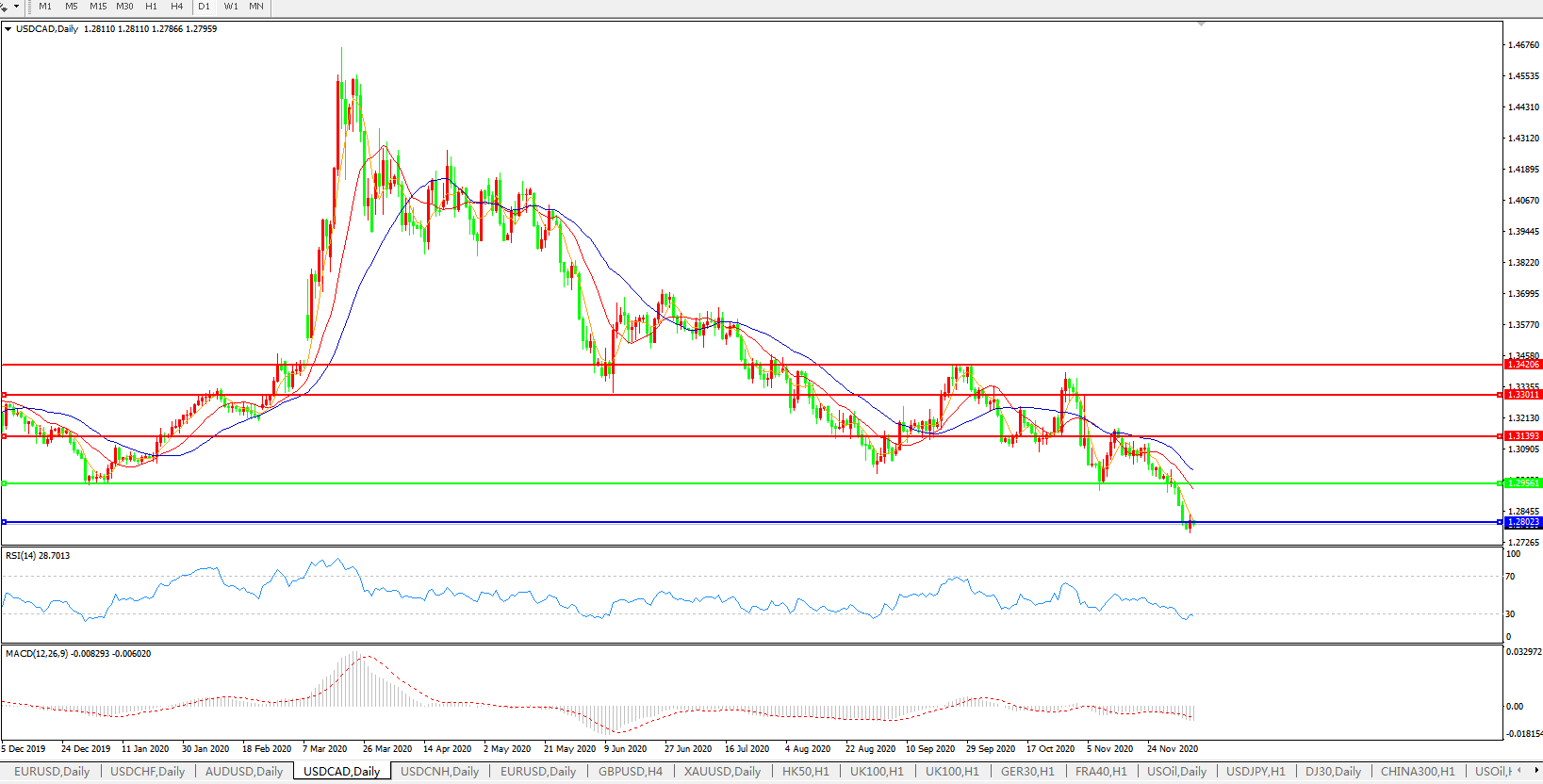Switch to H1 hourly timeframe
1543x784 pixels.
tap(151, 7)
